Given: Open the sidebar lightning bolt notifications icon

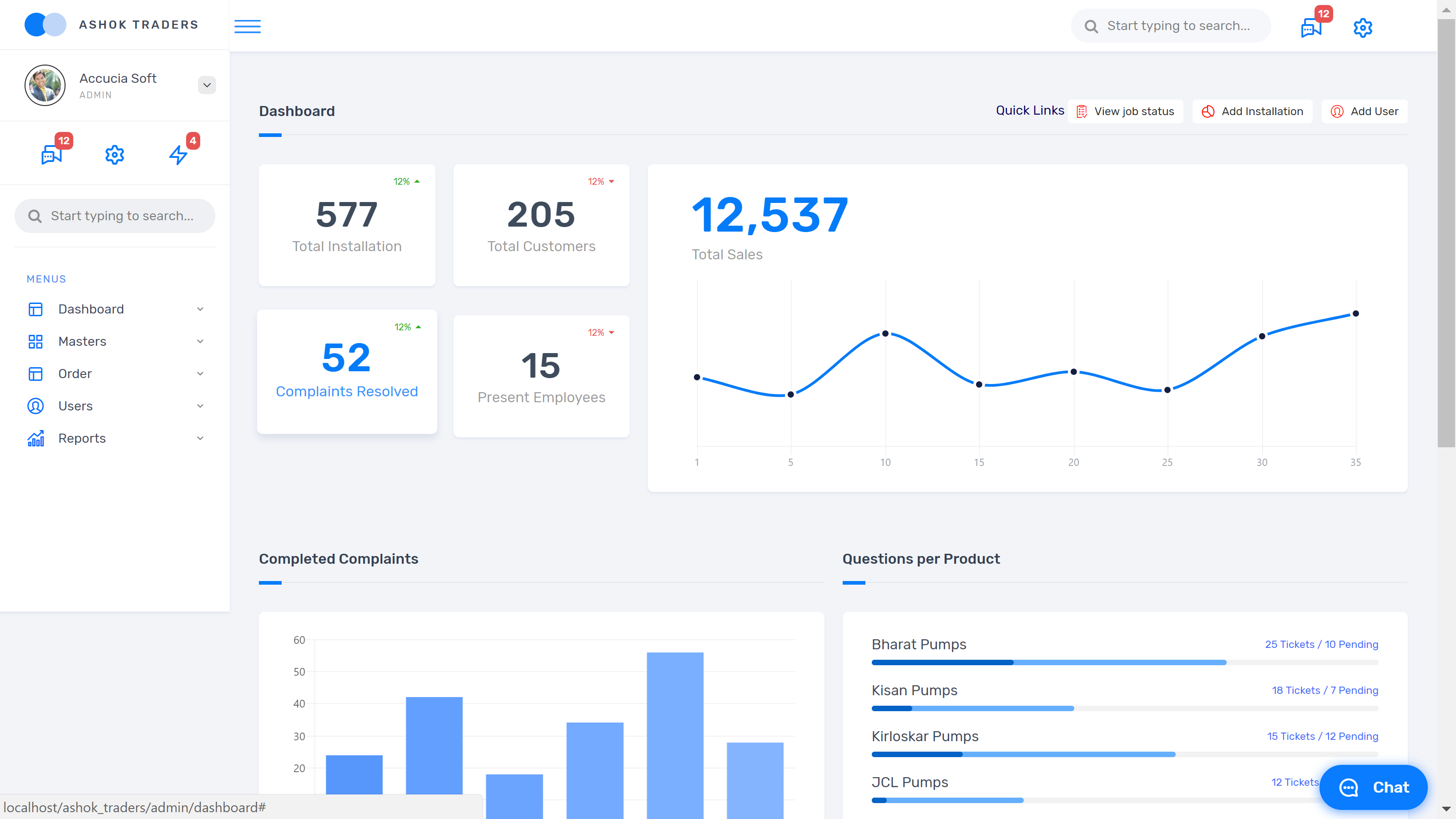Looking at the screenshot, I should (178, 154).
